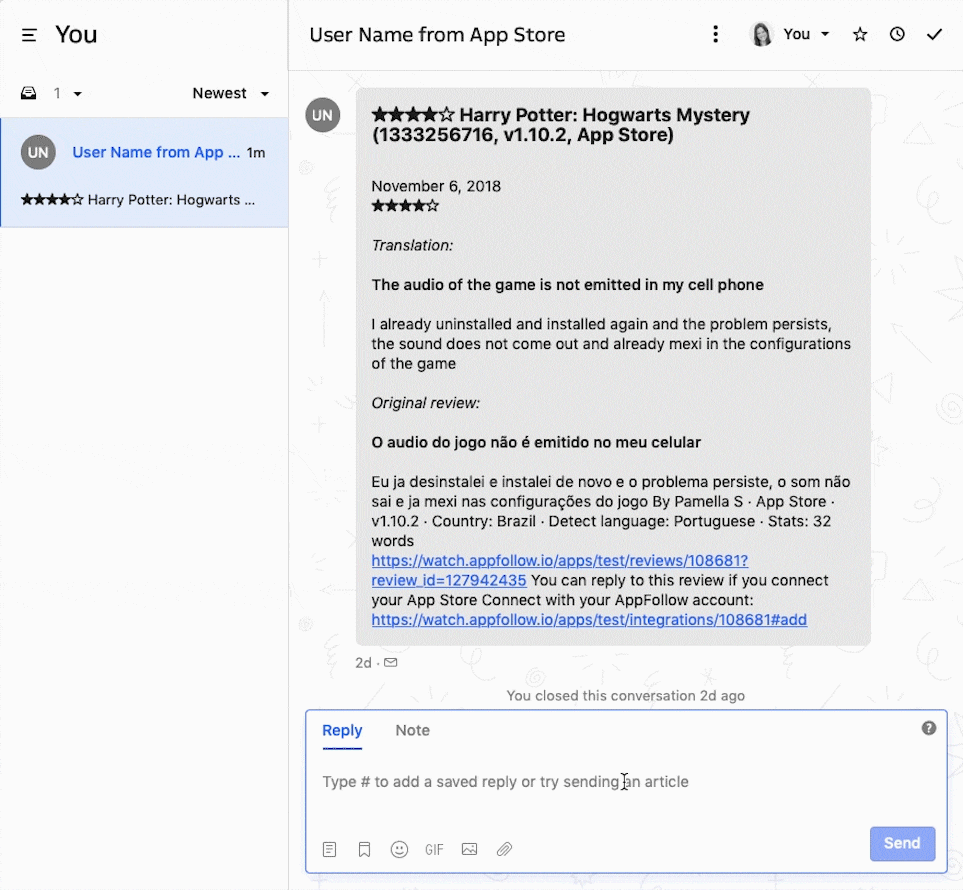Select the Reply tab
963x890 pixels.
(x=342, y=731)
